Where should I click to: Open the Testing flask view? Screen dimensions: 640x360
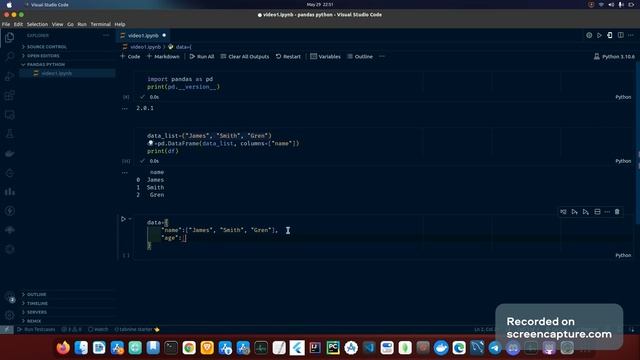[x=9, y=134]
